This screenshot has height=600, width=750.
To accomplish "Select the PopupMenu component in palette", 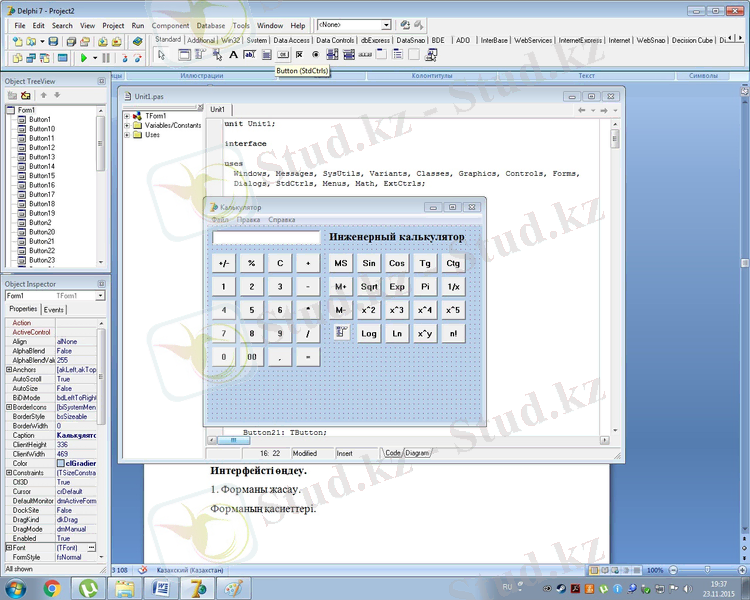I will pyautogui.click(x=217, y=55).
